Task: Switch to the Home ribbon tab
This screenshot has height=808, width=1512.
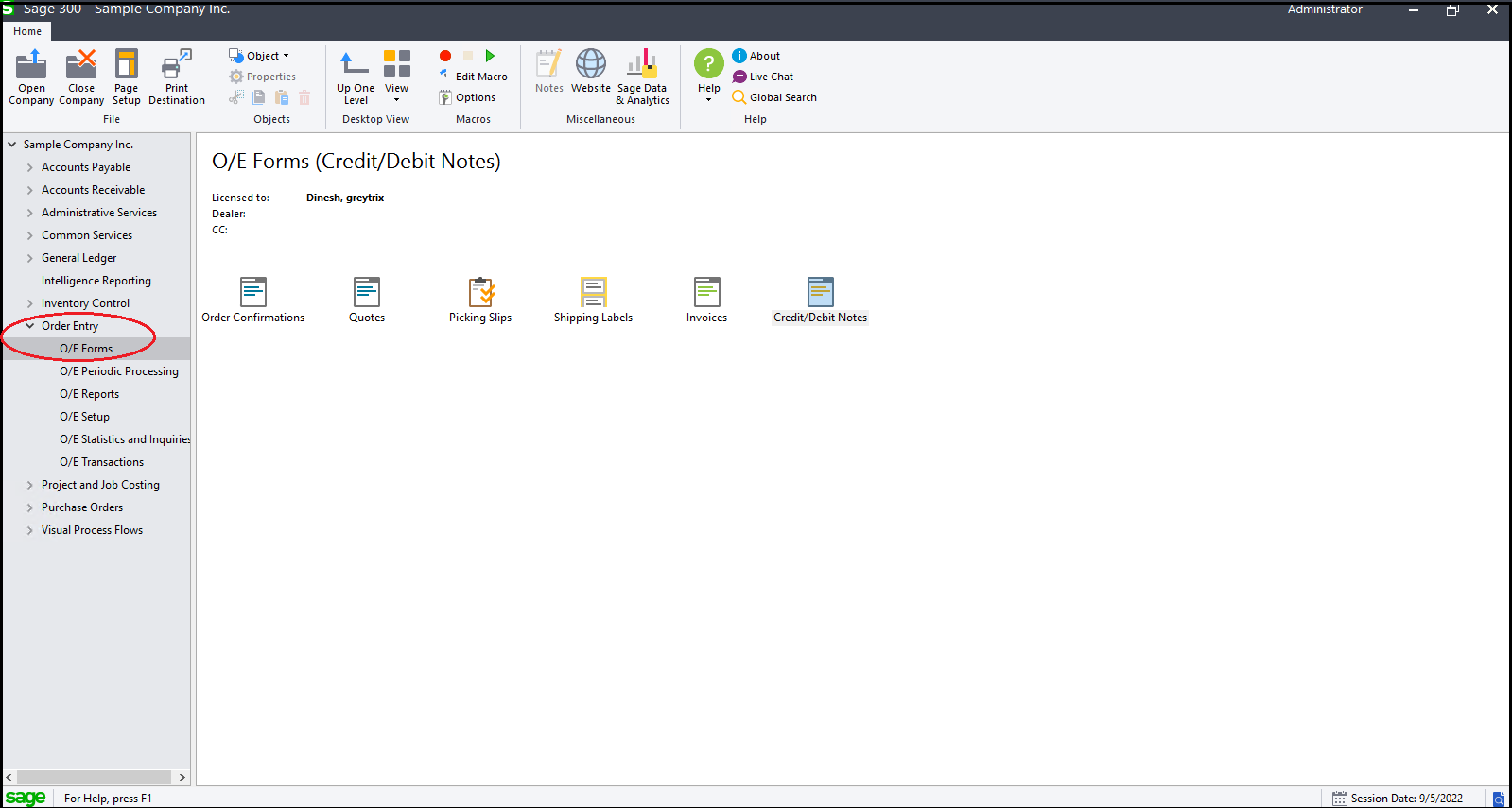Action: click(27, 31)
